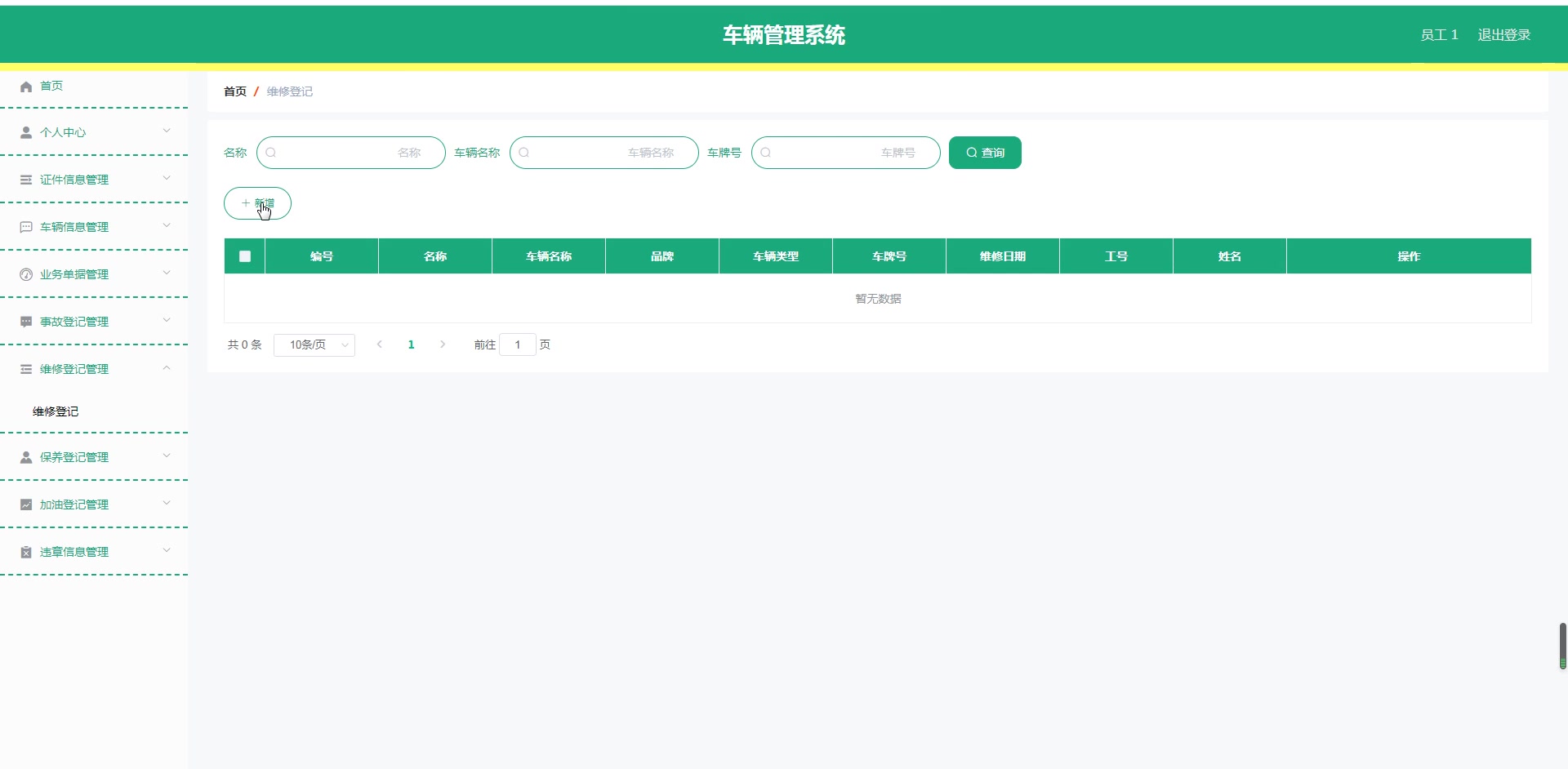Navigate to 首页 via the breadcrumb
This screenshot has height=769, width=1568.
point(234,91)
